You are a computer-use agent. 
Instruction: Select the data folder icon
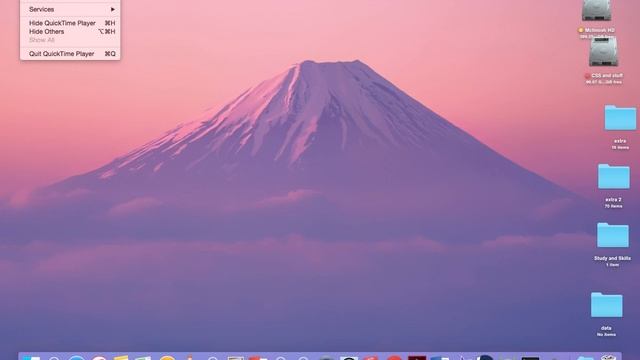tap(607, 305)
